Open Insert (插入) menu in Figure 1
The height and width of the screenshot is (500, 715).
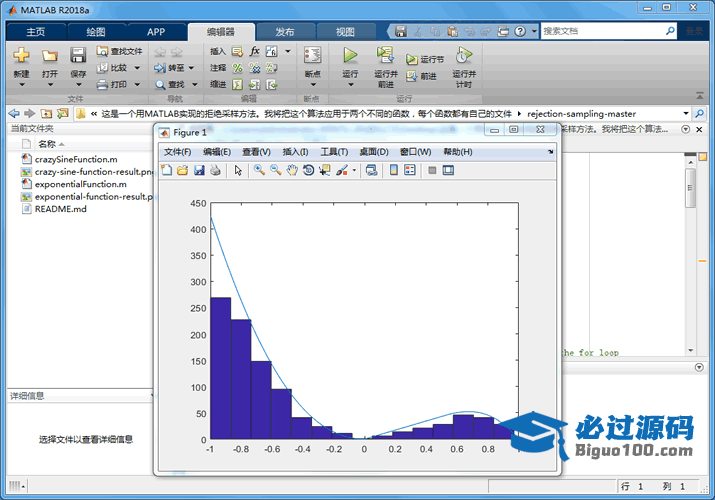tap(295, 152)
